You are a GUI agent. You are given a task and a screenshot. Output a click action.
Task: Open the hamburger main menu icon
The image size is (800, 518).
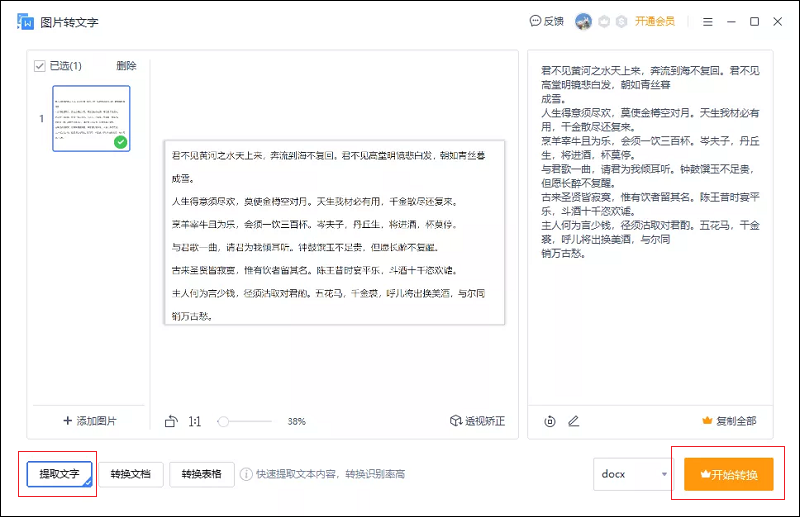click(708, 22)
